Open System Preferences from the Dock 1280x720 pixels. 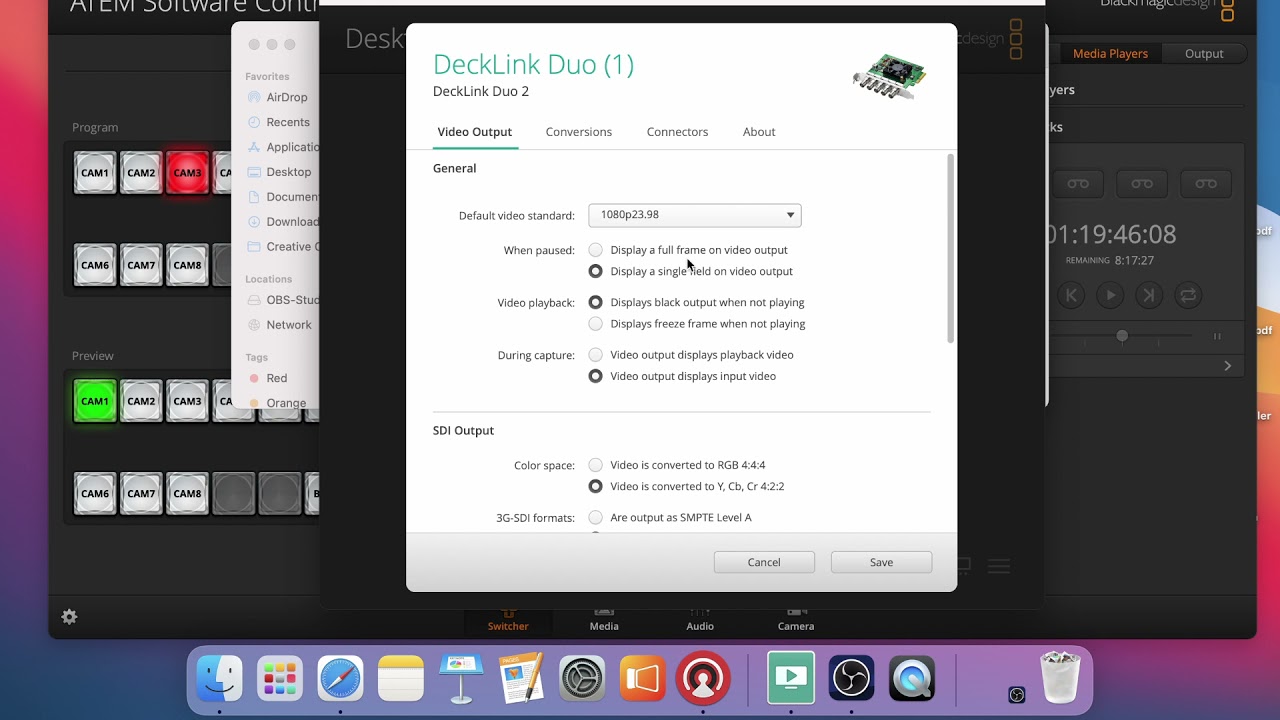[x=582, y=680]
